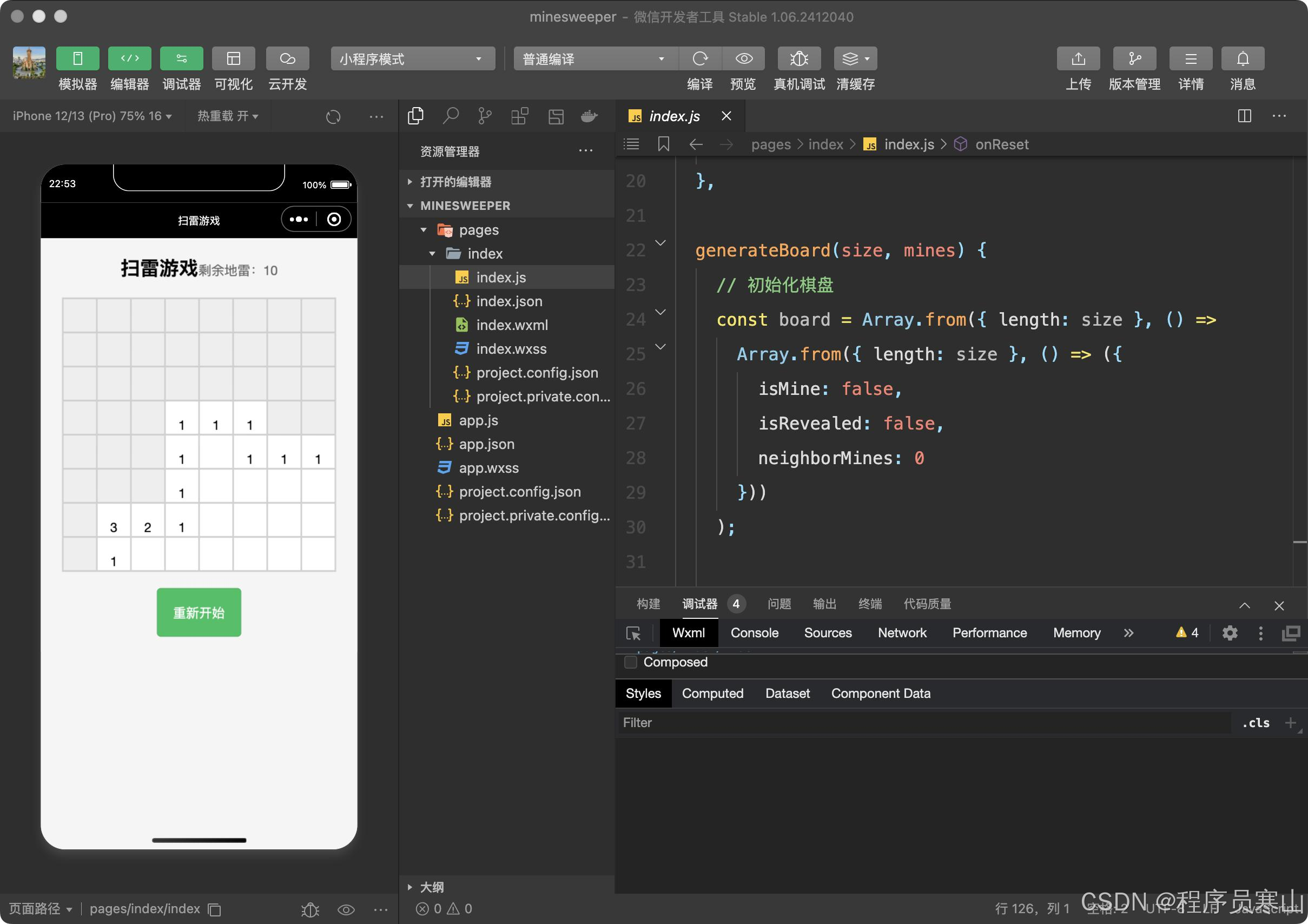Viewport: 1308px width, 924px height.
Task: Toggle the debugger panel button
Action: pos(181,58)
